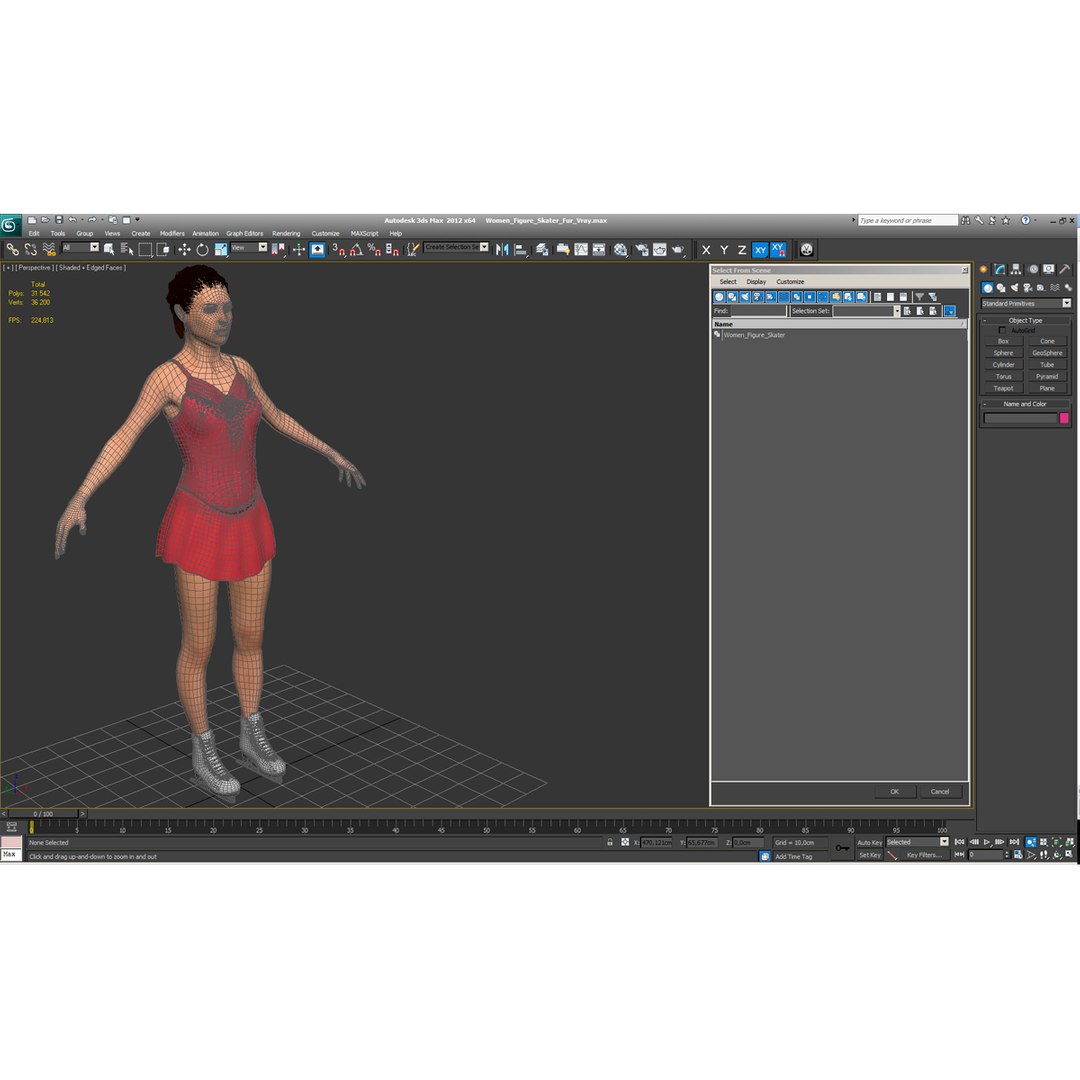Open Display menu in Select From Scene
This screenshot has height=1080, width=1080.
coord(756,282)
